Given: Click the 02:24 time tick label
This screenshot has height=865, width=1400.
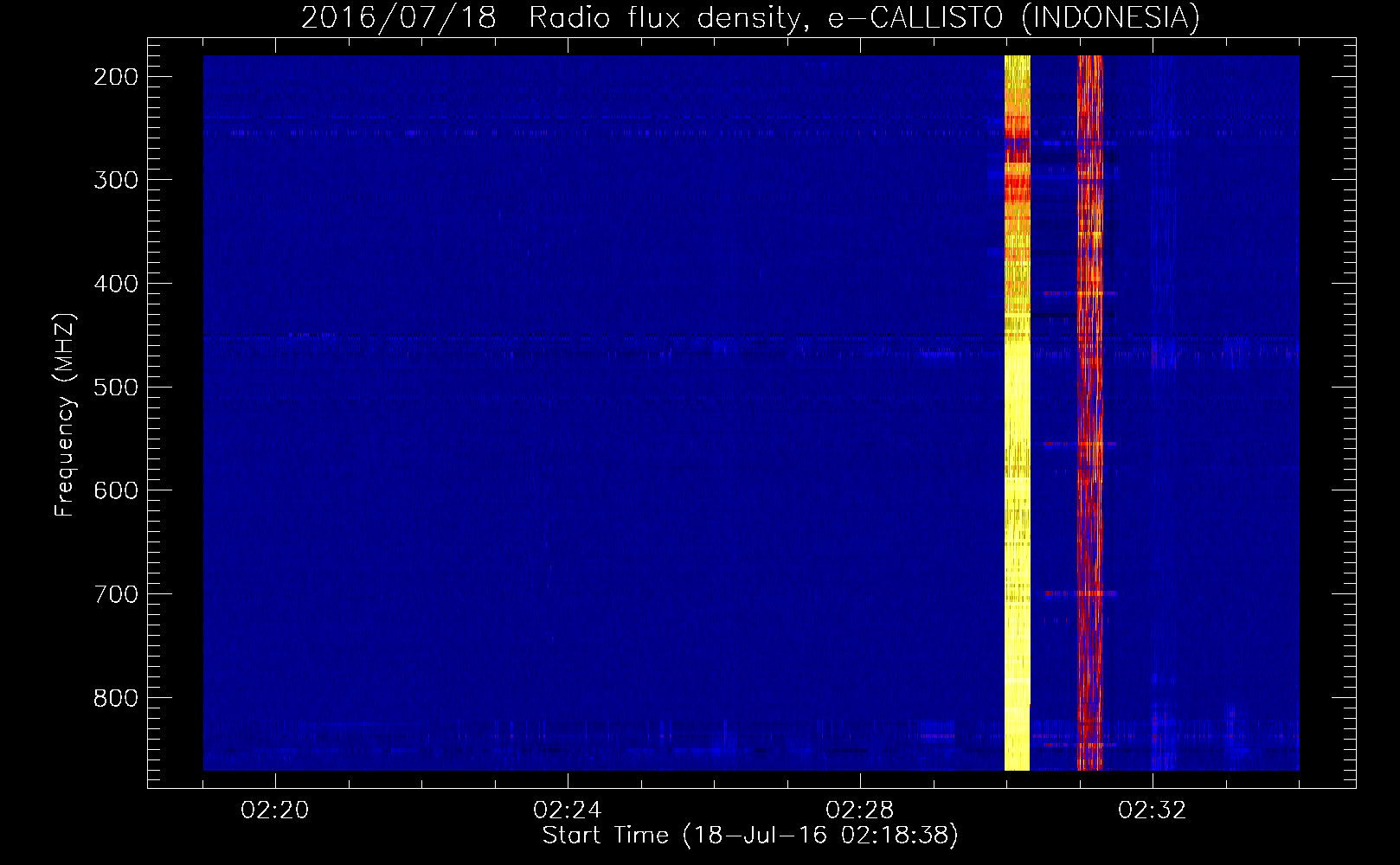Looking at the screenshot, I should (x=568, y=811).
